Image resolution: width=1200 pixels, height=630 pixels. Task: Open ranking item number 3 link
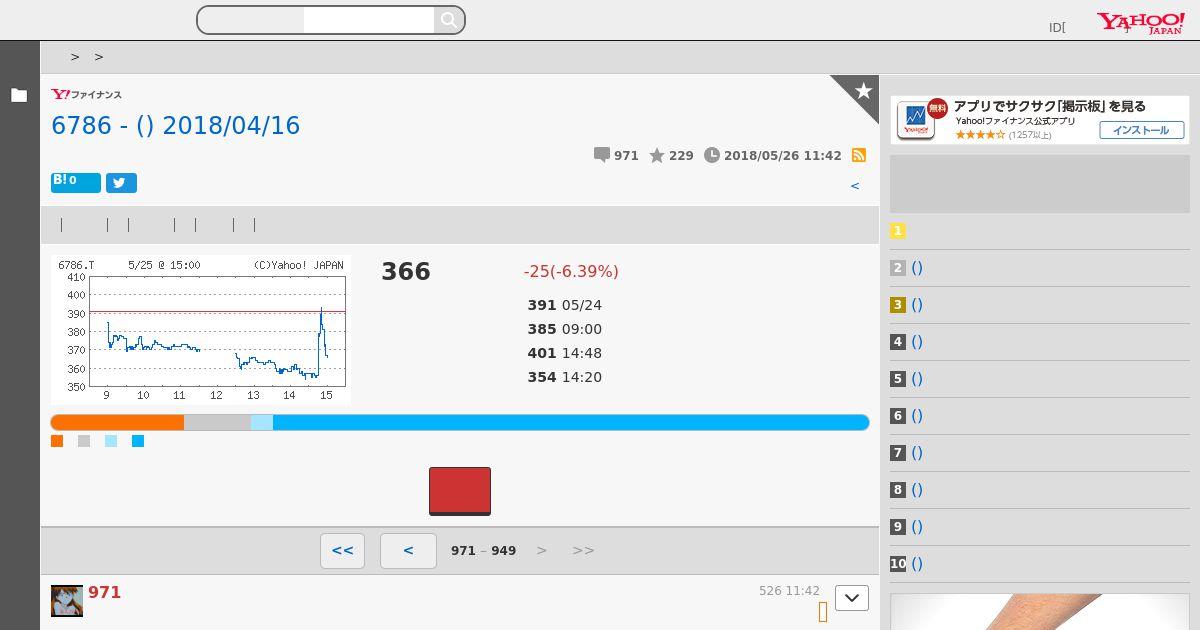pyautogui.click(x=917, y=305)
